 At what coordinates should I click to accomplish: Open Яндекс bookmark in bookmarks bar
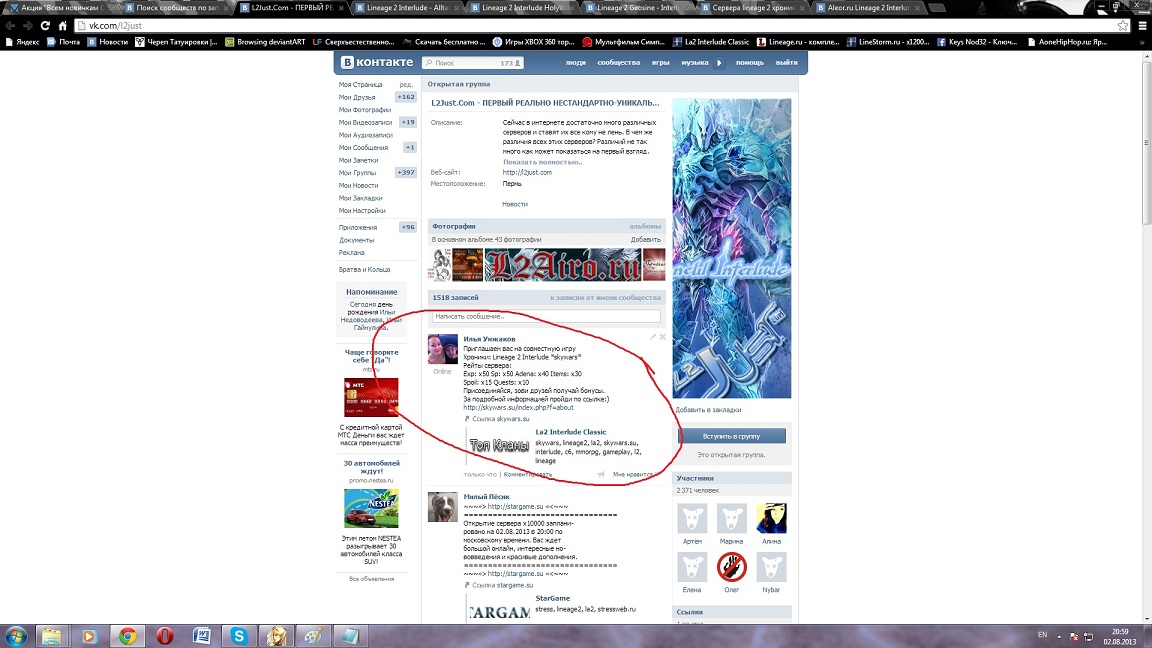(22, 42)
